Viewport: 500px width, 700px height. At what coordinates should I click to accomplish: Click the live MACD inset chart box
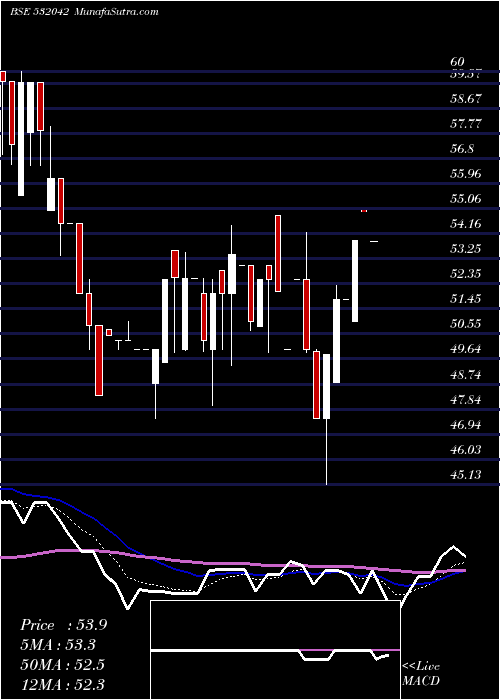click(275, 650)
